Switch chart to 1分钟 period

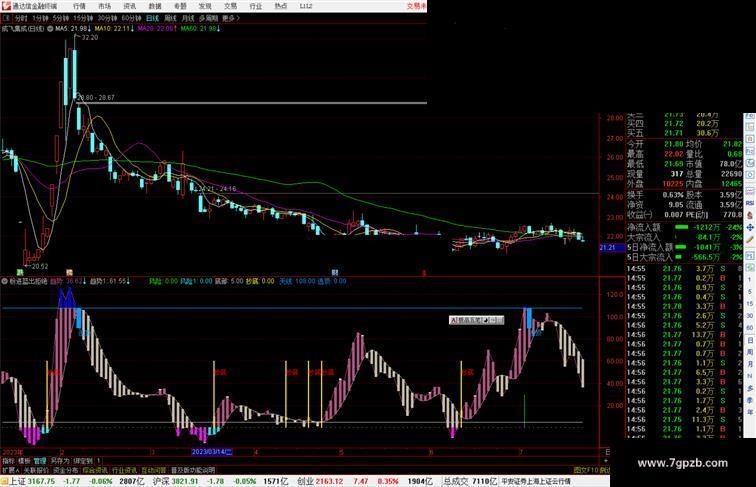point(40,18)
